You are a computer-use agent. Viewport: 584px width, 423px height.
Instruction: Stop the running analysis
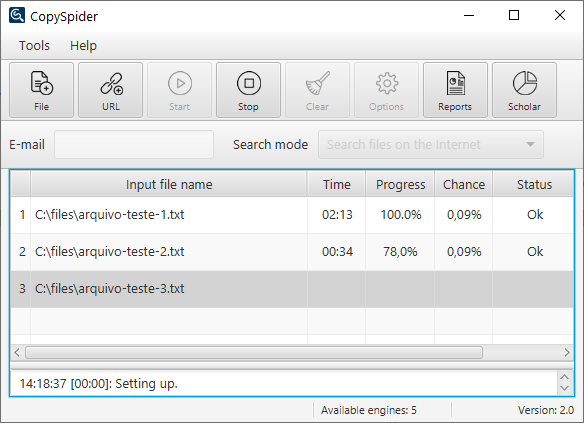(x=248, y=90)
